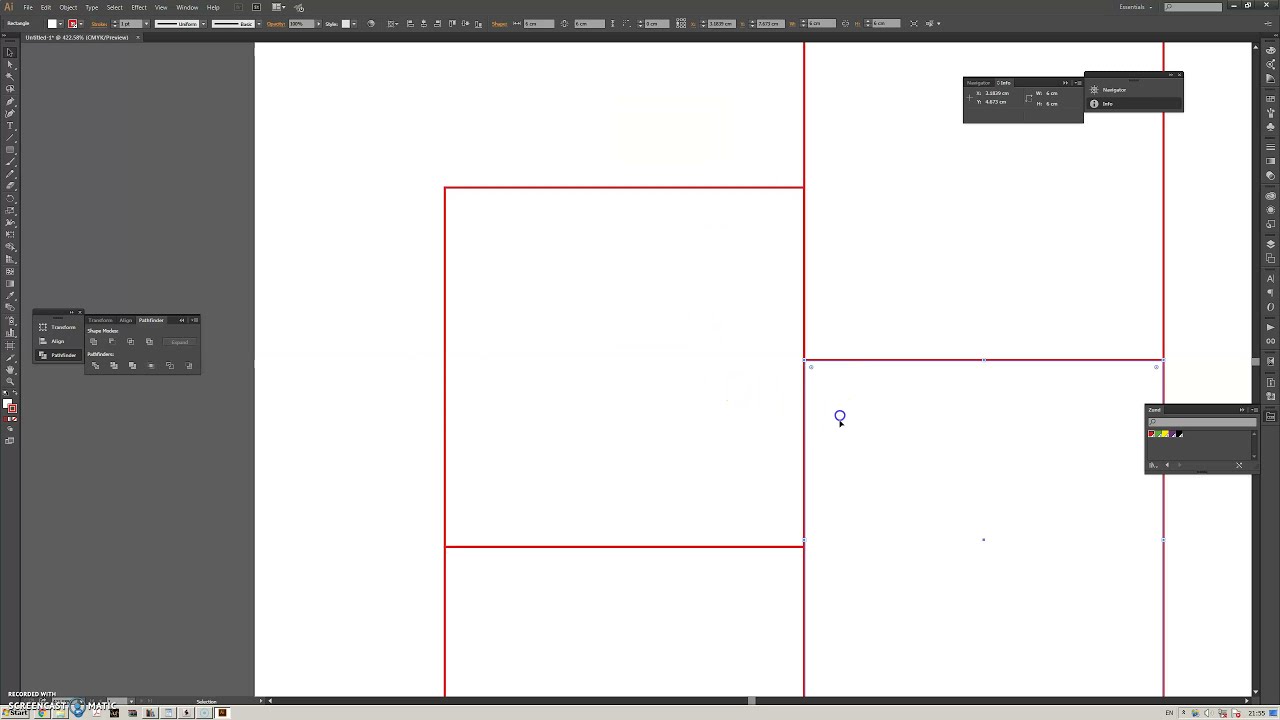Click the Opacity label link
Image resolution: width=1280 pixels, height=720 pixels.
[275, 23]
